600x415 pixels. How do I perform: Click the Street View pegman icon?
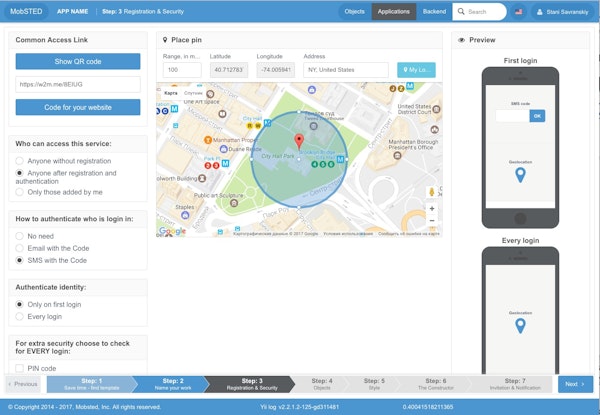[x=432, y=192]
